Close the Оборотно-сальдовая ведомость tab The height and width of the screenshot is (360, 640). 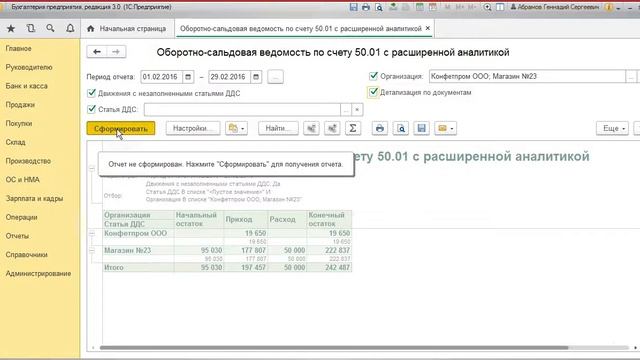click(x=428, y=28)
